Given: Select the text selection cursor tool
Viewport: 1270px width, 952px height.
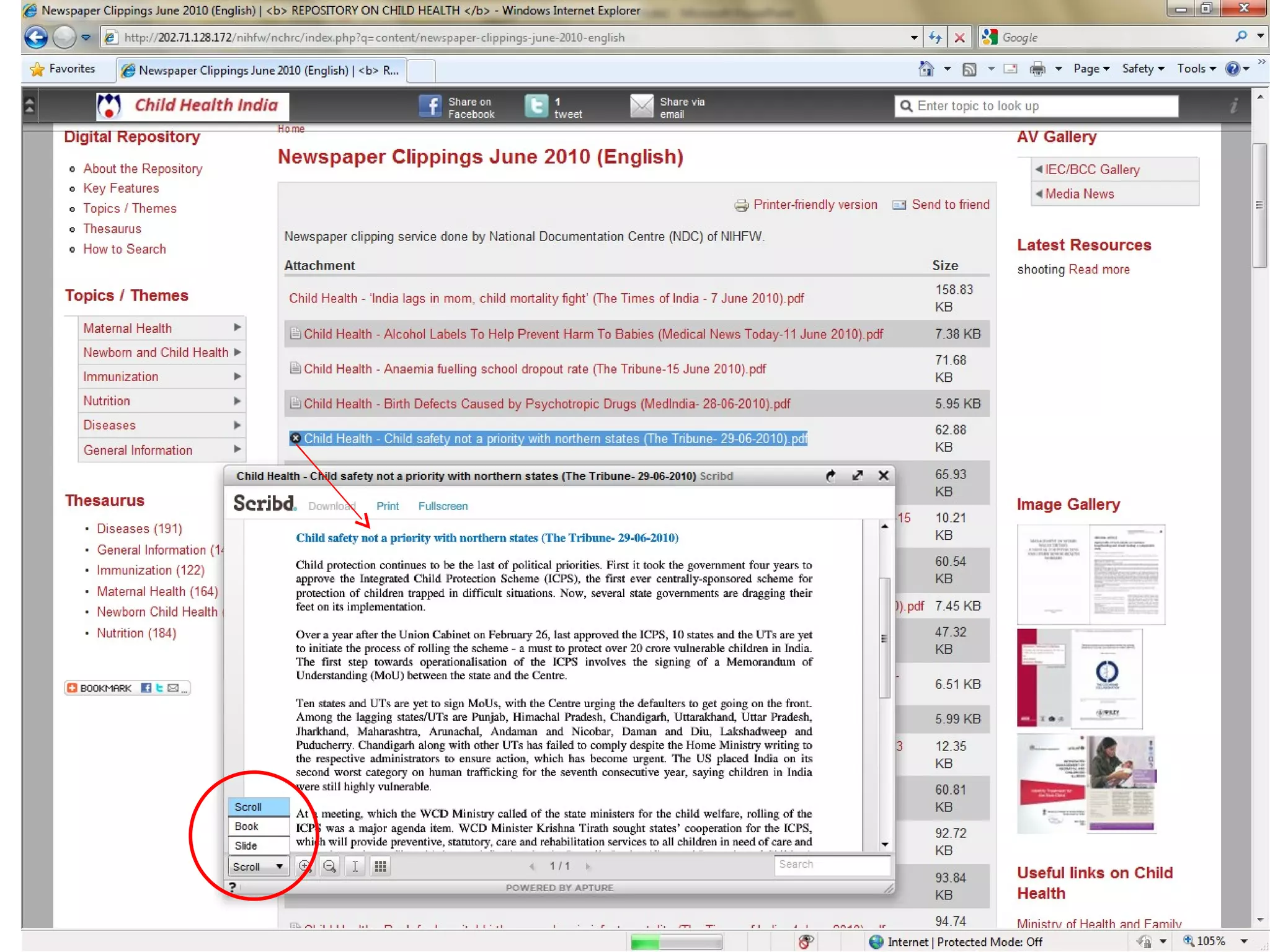Looking at the screenshot, I should click(355, 866).
